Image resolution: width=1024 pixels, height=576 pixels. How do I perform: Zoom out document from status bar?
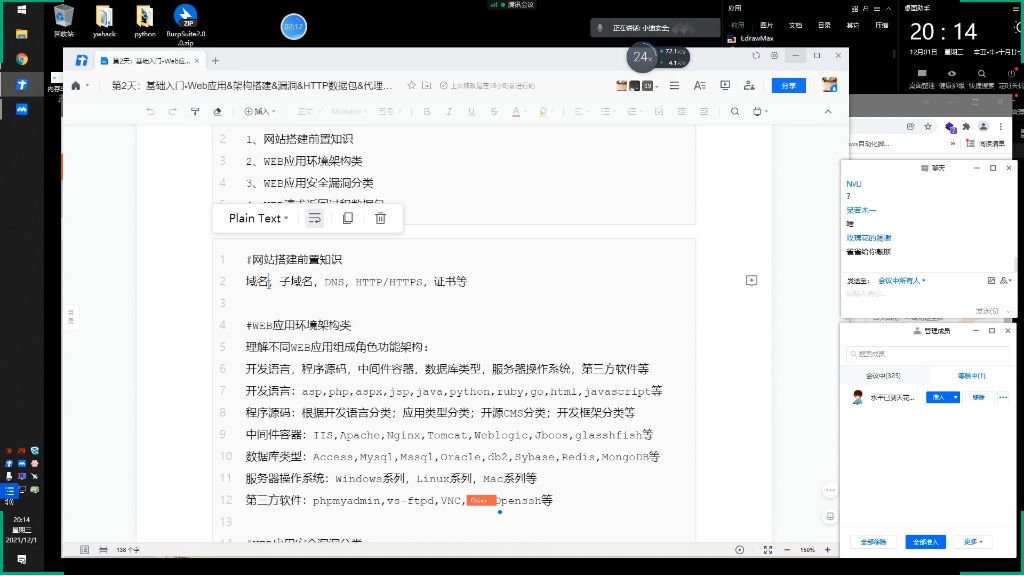[787, 550]
